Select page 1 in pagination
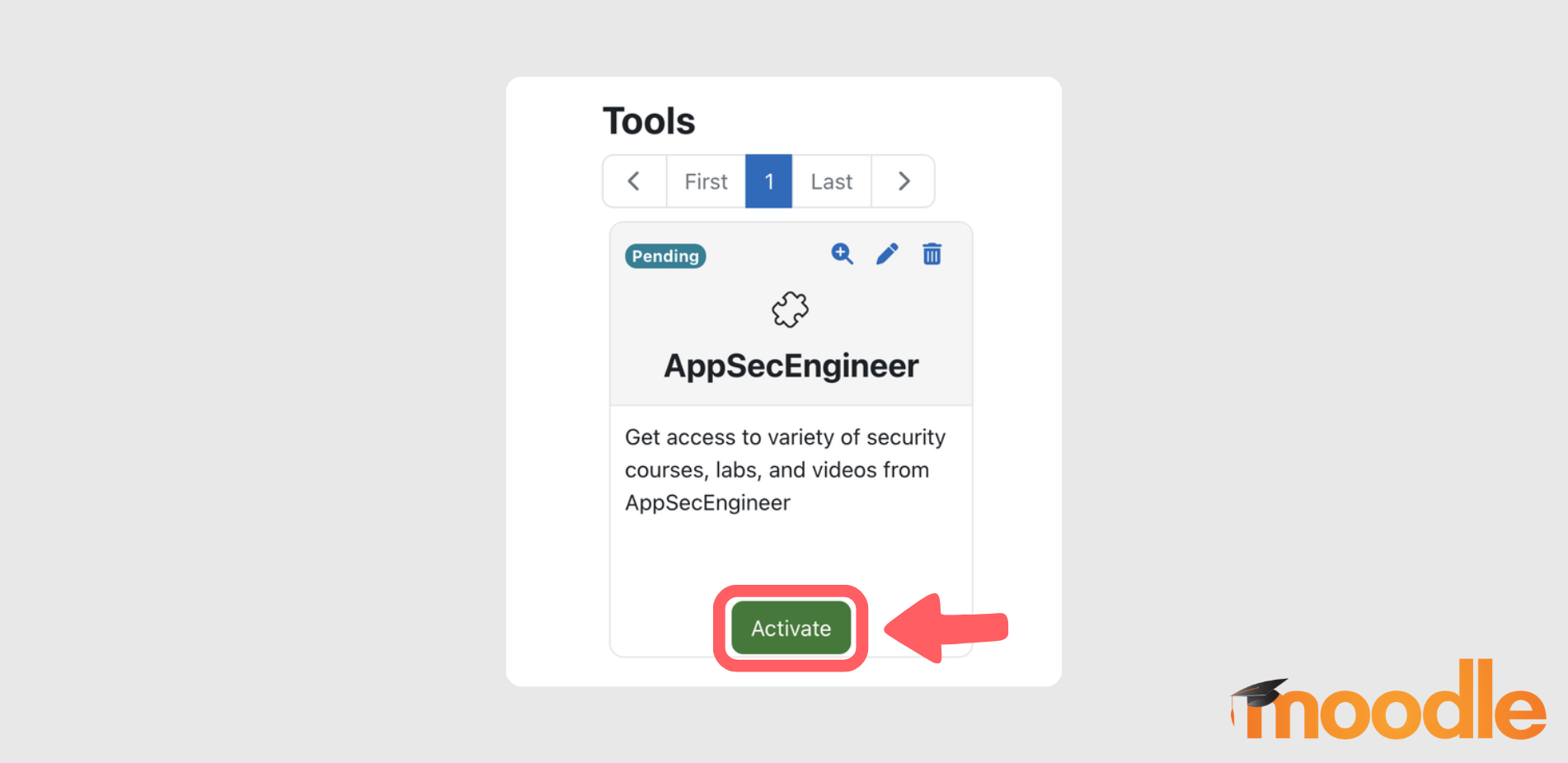This screenshot has height=763, width=1568. (x=768, y=181)
